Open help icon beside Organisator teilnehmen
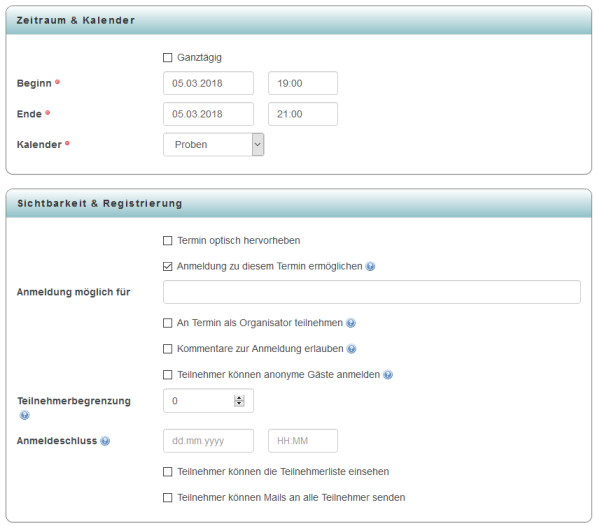597x526 pixels. (x=351, y=323)
